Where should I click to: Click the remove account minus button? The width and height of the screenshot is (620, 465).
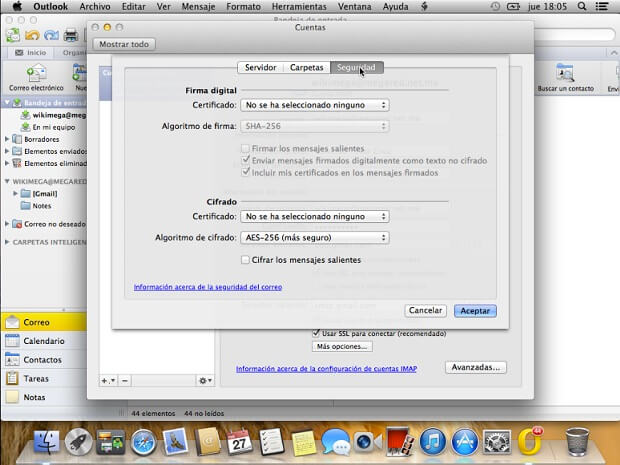125,380
